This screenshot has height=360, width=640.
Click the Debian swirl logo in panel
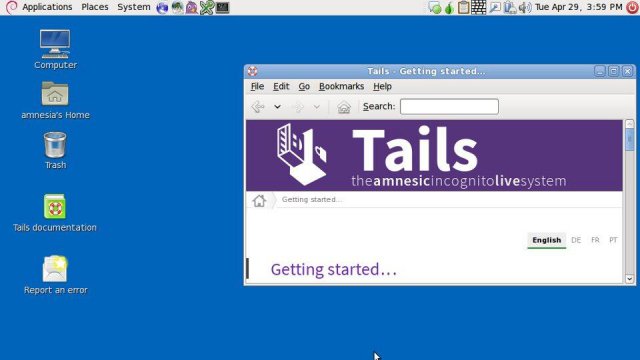(x=11, y=7)
